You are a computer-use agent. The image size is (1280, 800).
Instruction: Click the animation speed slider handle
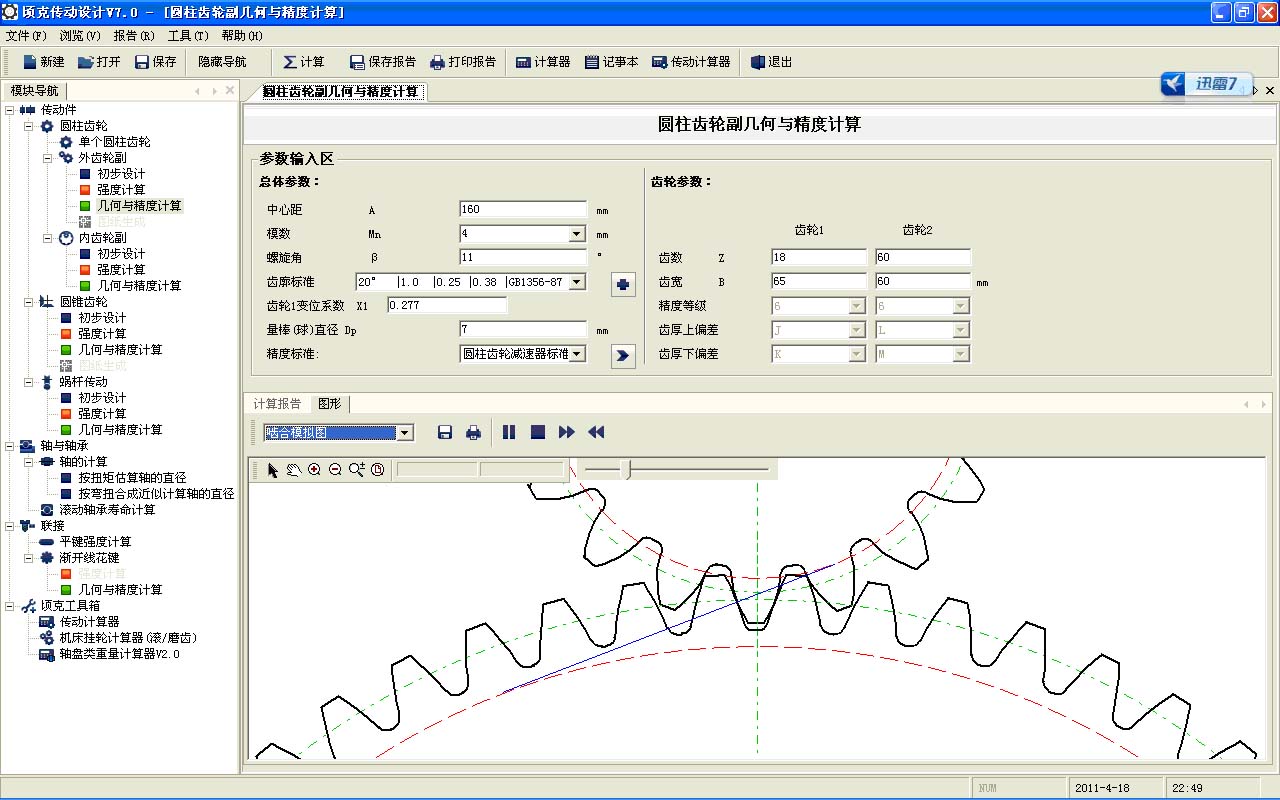pyautogui.click(x=626, y=469)
